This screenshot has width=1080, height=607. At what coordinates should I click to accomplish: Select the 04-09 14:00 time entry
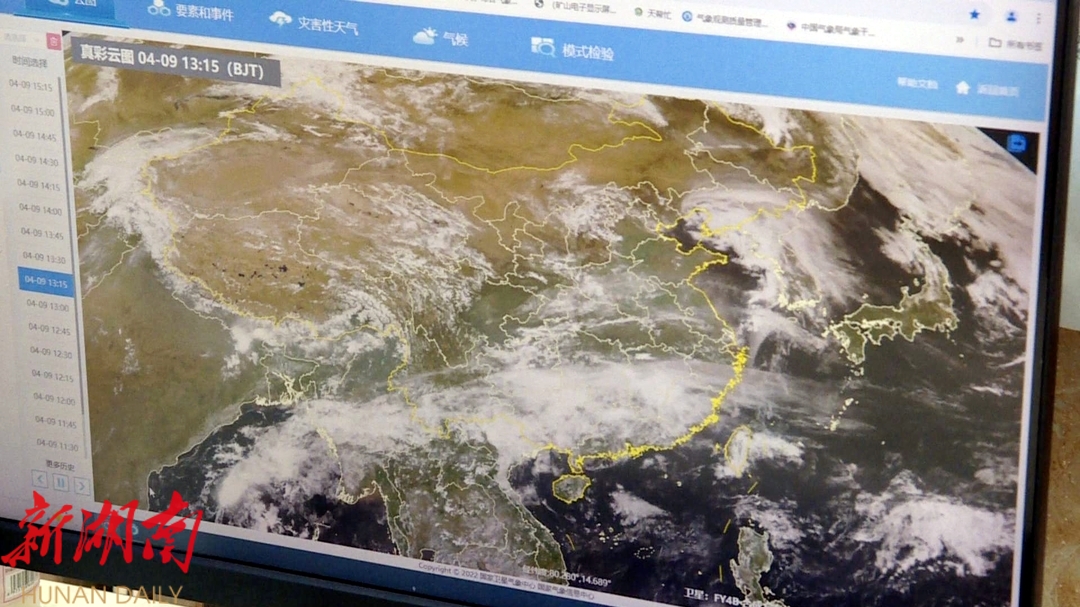pos(40,210)
